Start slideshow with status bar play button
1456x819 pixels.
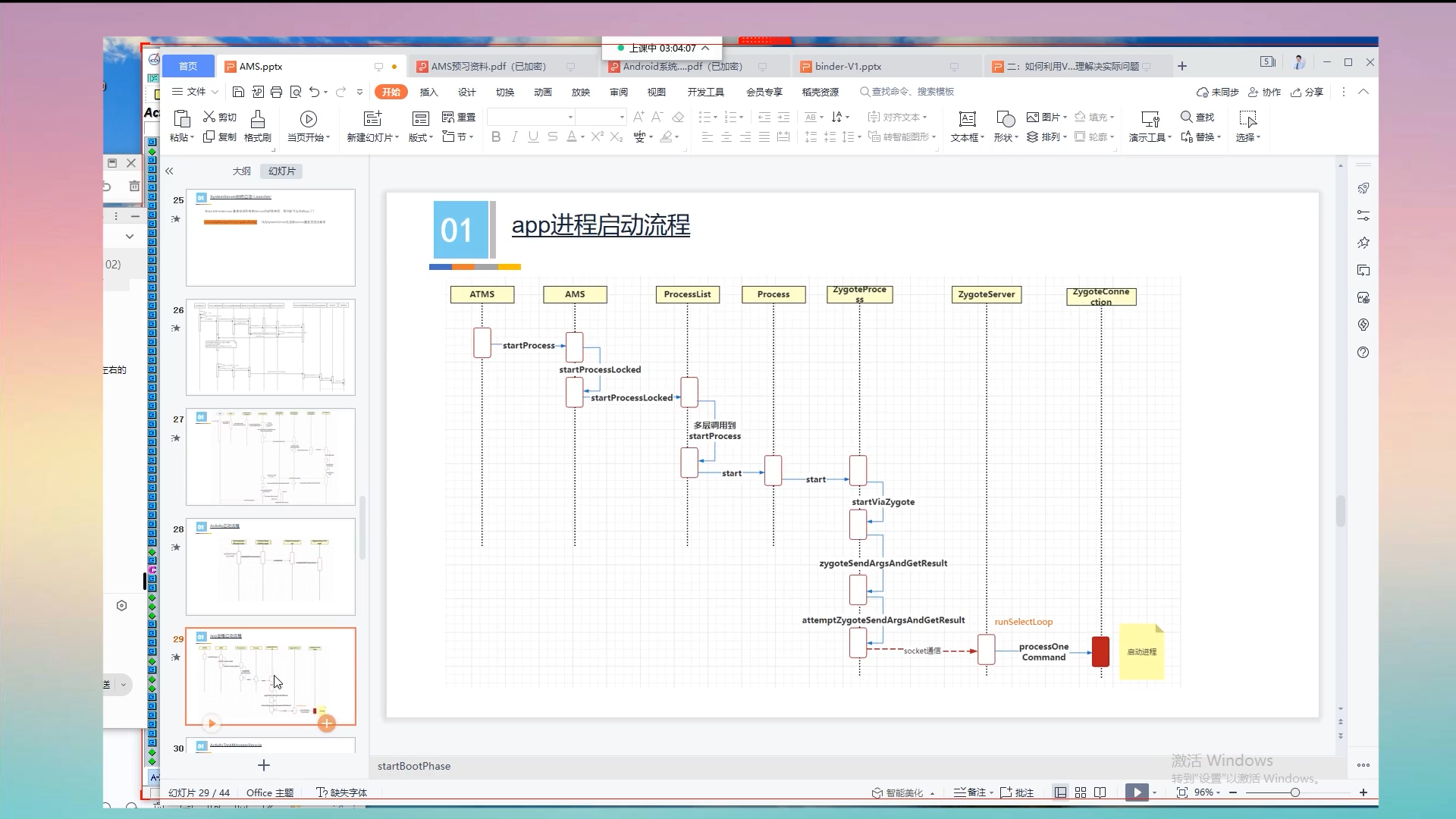pyautogui.click(x=1136, y=792)
